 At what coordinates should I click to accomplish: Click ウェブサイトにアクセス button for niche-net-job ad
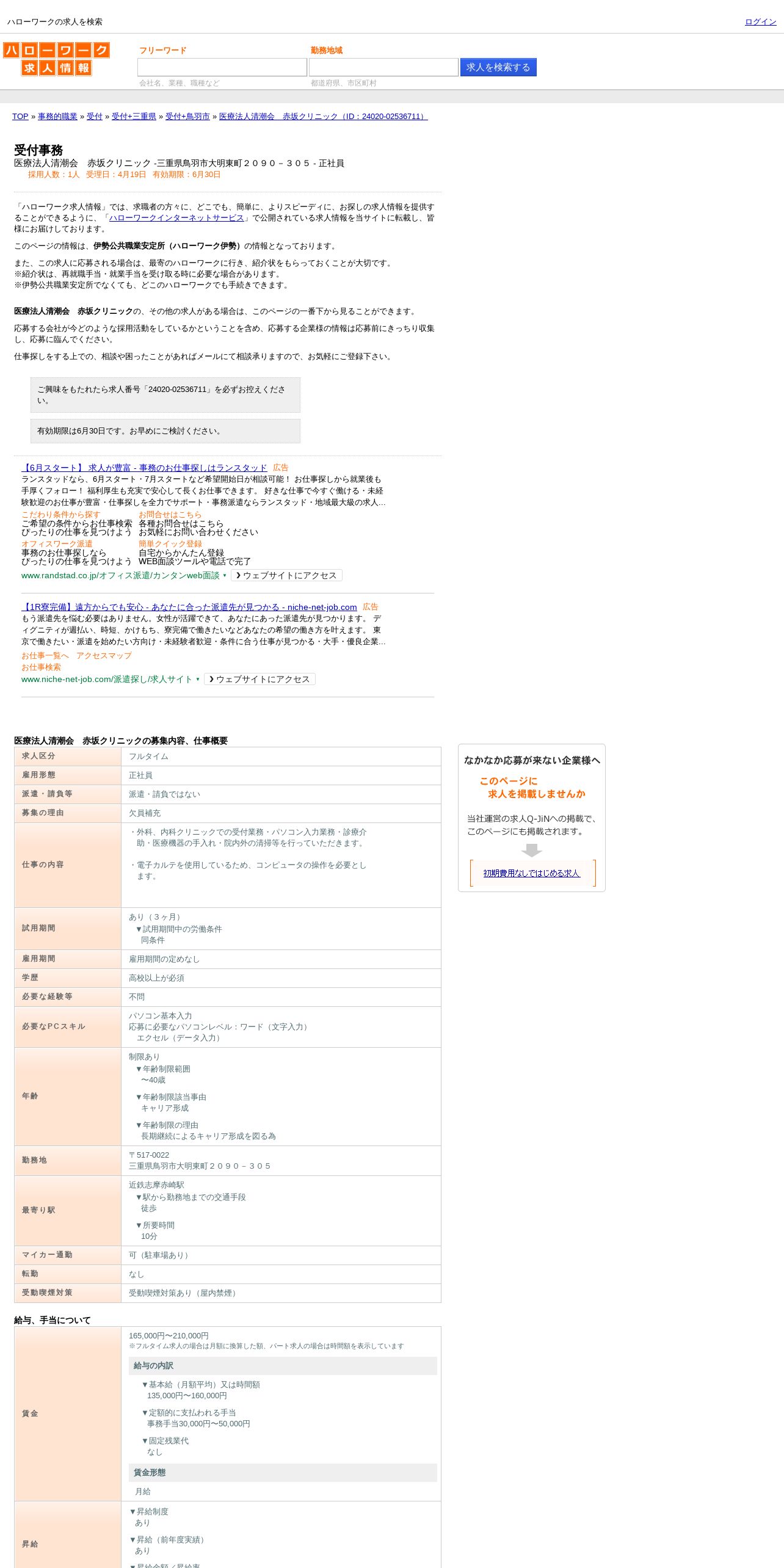[x=260, y=680]
